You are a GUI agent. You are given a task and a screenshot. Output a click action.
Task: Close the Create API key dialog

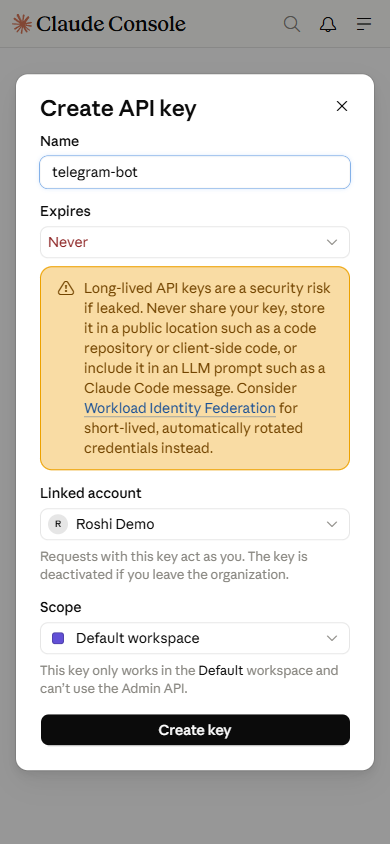tap(342, 107)
